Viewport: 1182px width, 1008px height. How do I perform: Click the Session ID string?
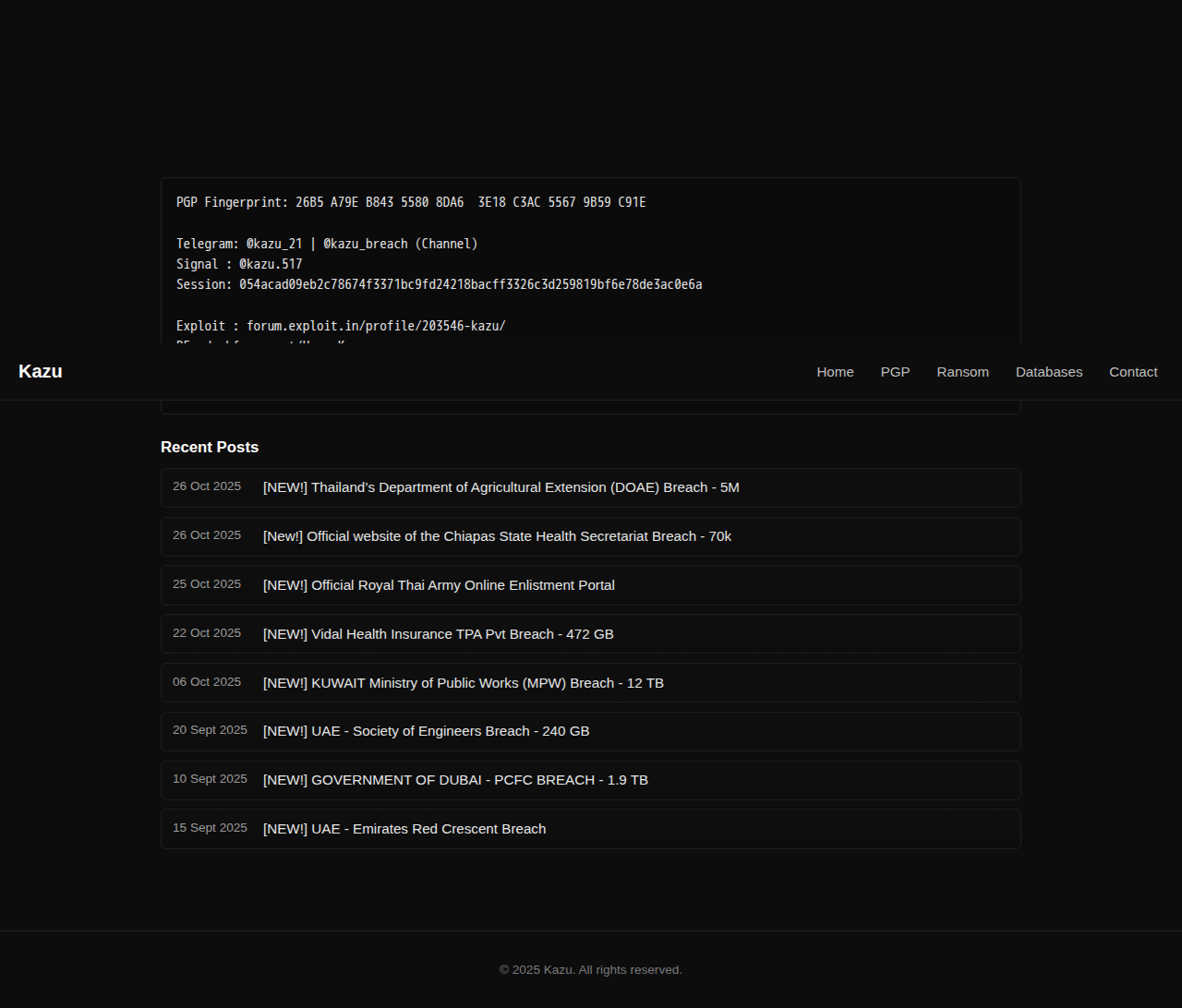coord(470,284)
